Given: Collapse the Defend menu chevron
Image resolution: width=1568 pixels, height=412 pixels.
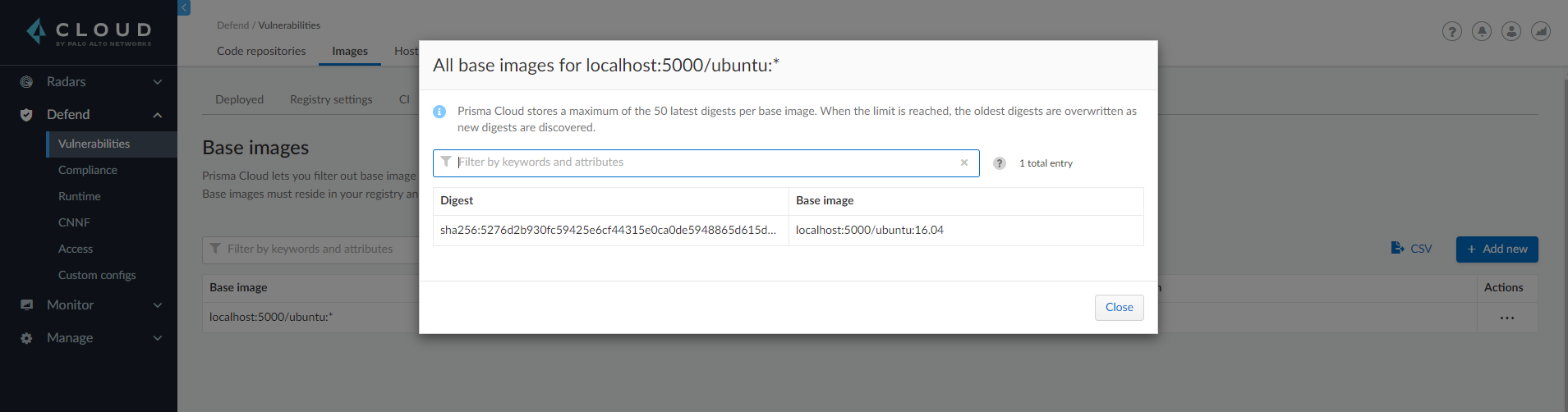Looking at the screenshot, I should pyautogui.click(x=158, y=115).
